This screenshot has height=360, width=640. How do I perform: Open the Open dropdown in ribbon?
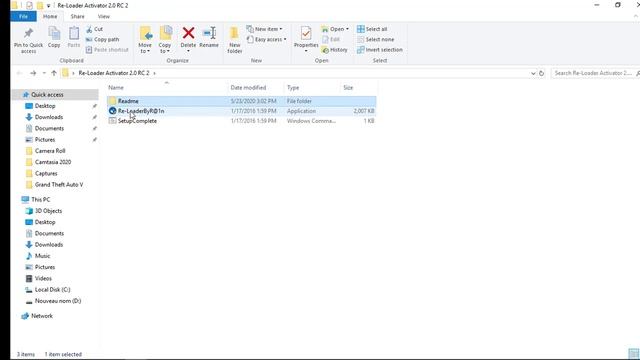click(335, 29)
